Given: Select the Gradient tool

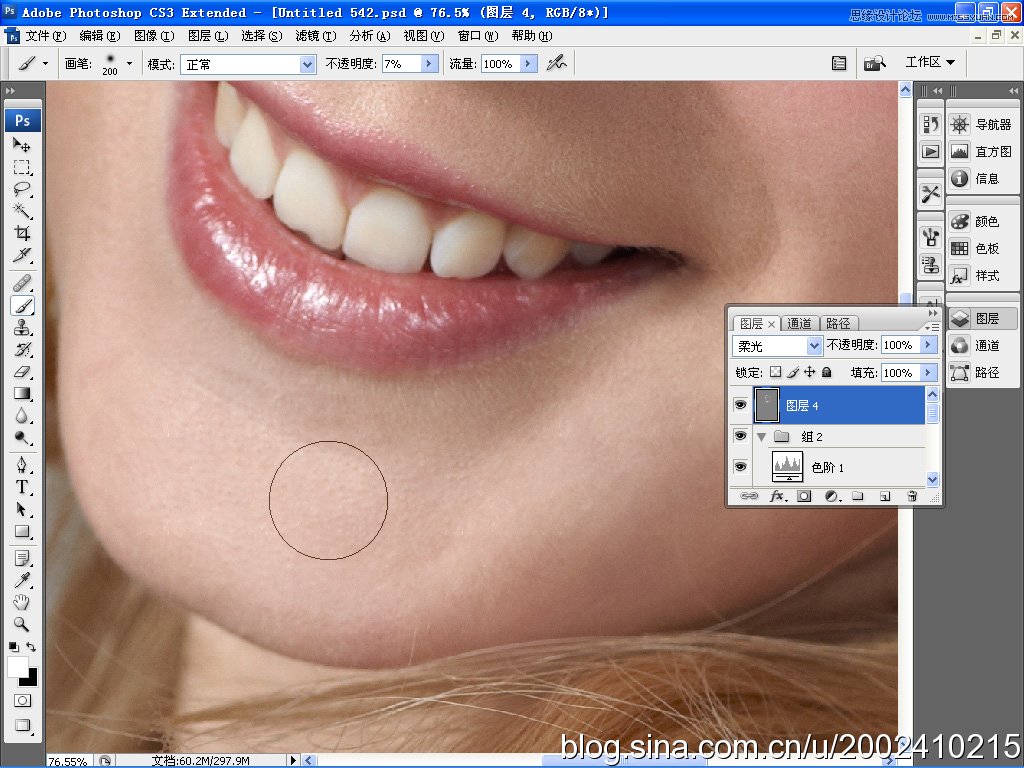Looking at the screenshot, I should (x=22, y=393).
